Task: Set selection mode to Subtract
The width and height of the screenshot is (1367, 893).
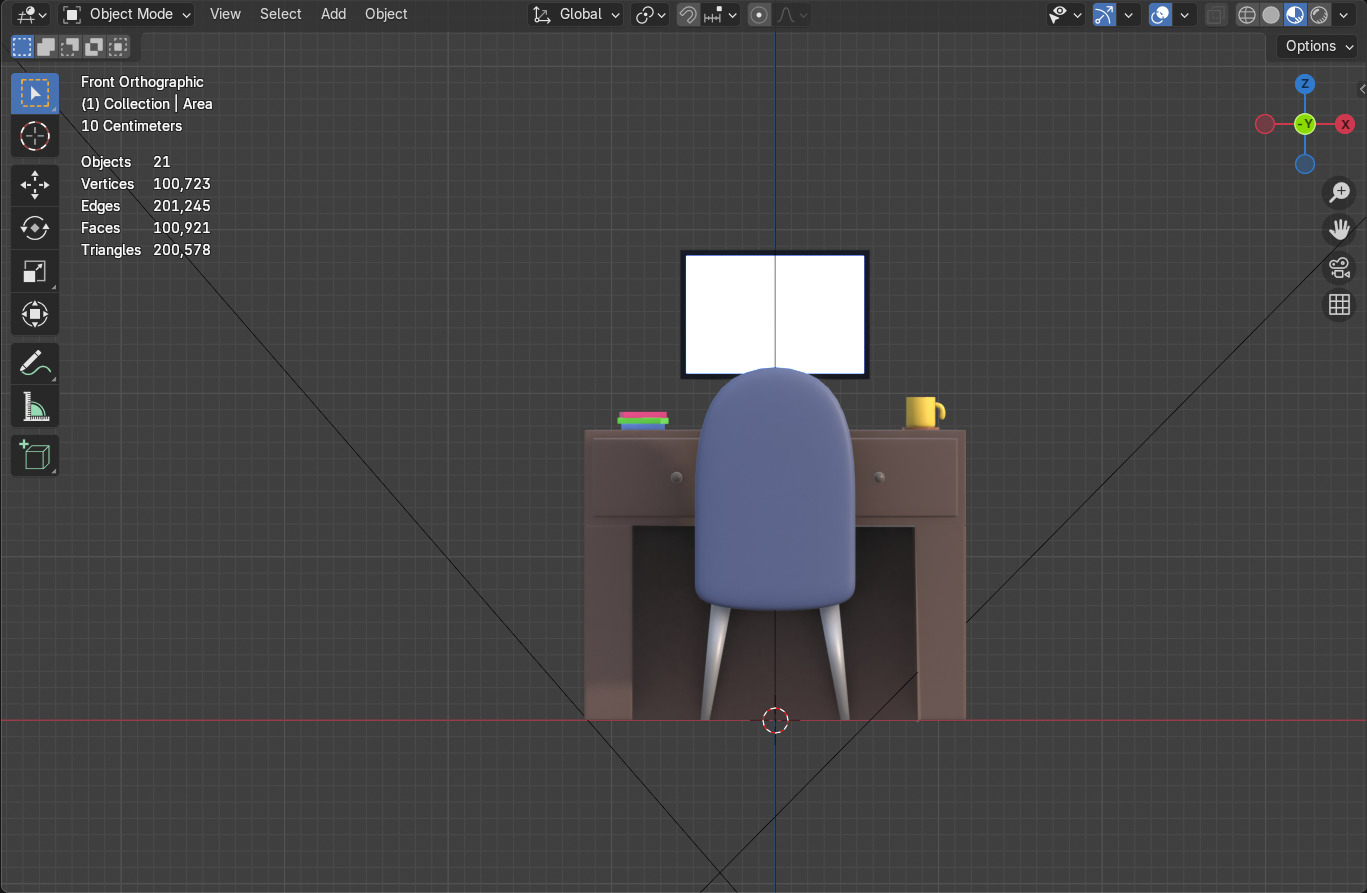Action: [x=70, y=46]
